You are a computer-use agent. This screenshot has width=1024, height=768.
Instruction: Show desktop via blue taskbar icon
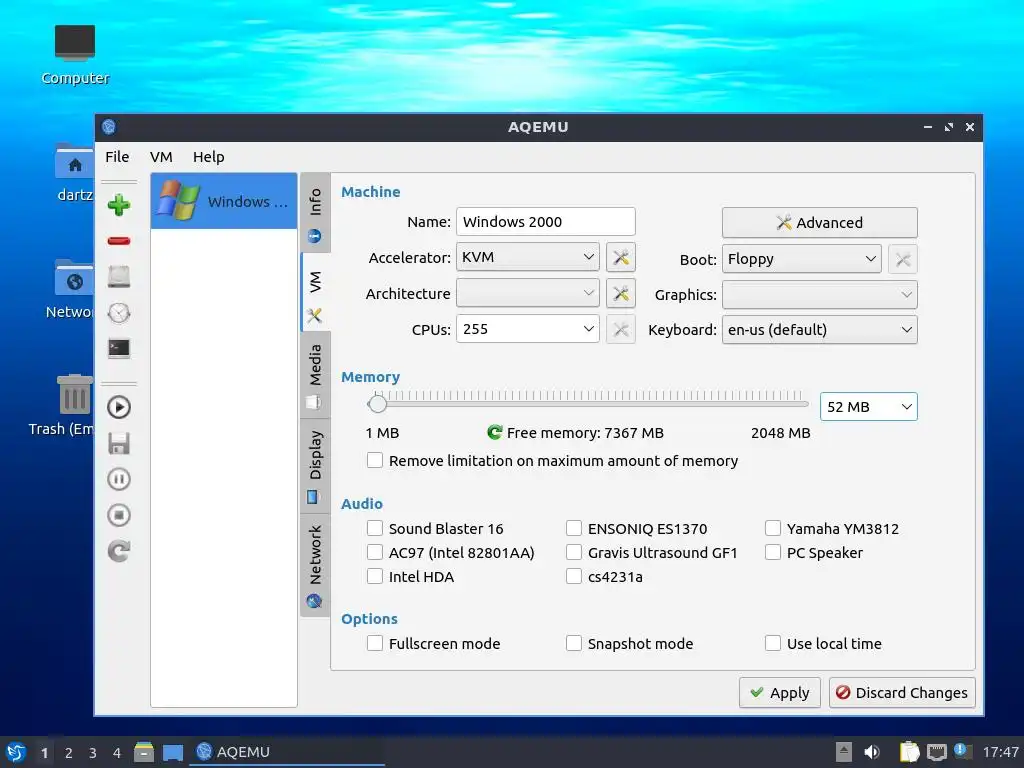click(173, 753)
